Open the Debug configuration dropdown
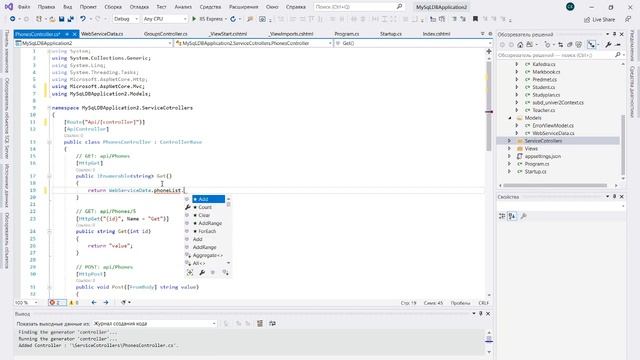The height and width of the screenshot is (360, 640). pyautogui.click(x=125, y=19)
